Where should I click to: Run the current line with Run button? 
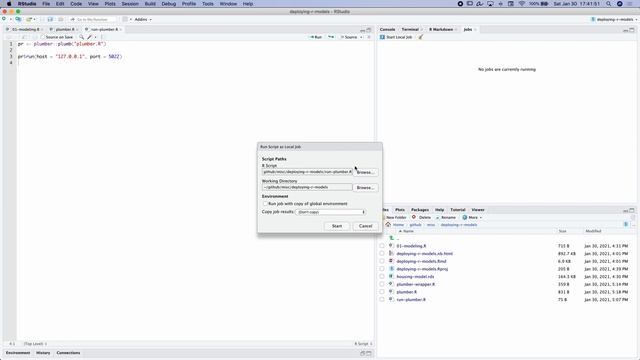pyautogui.click(x=316, y=37)
